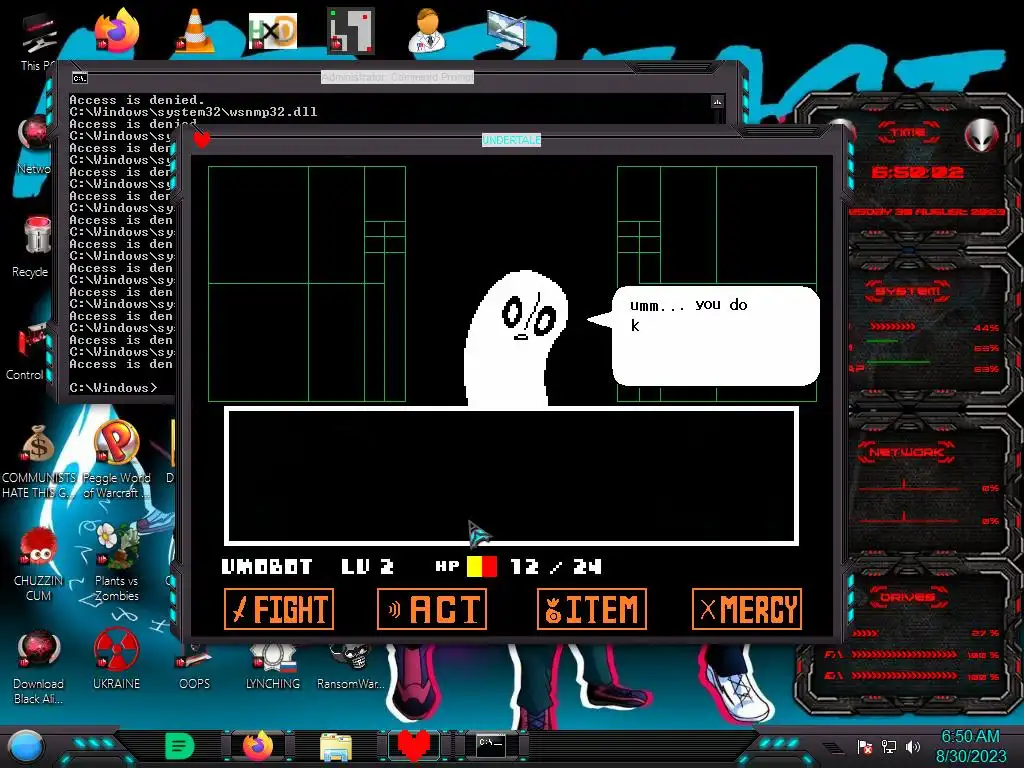Open the green chat app on taskbar

click(x=180, y=746)
